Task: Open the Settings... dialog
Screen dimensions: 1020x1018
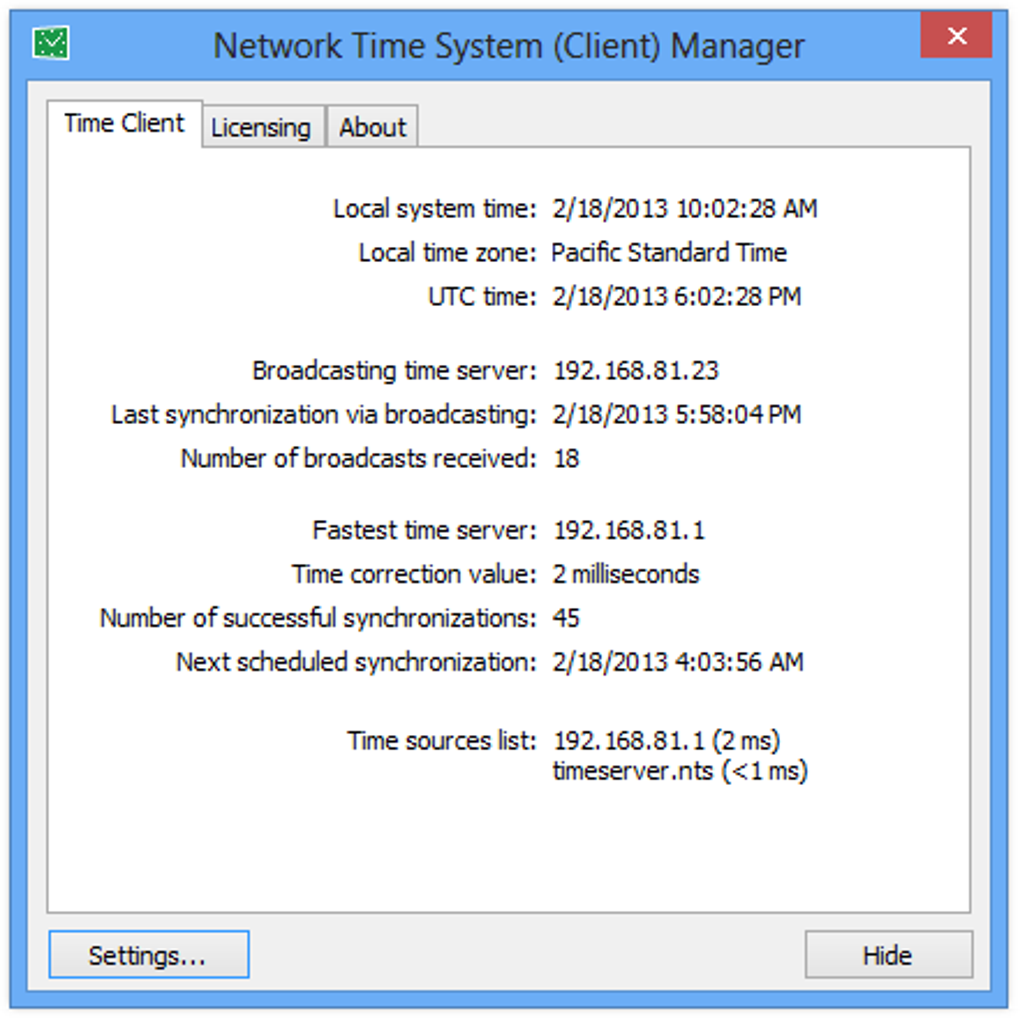Action: pyautogui.click(x=148, y=955)
